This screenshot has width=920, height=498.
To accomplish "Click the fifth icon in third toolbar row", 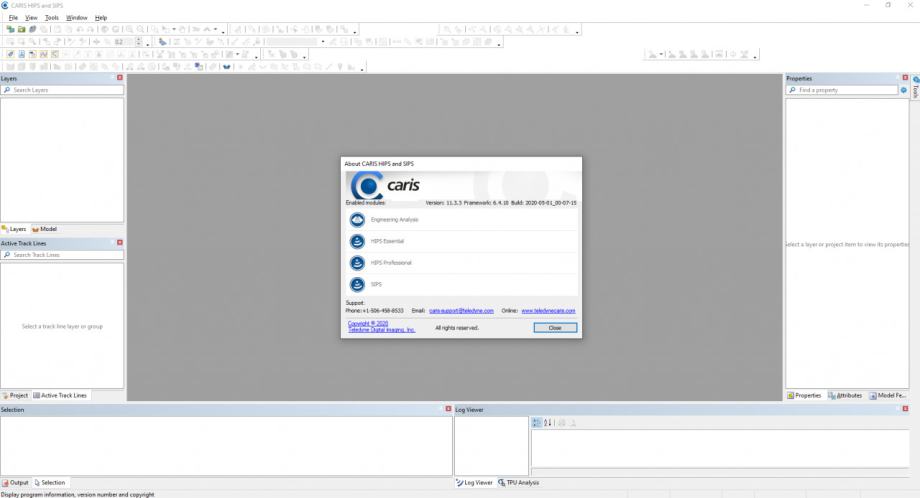I will [x=55, y=54].
